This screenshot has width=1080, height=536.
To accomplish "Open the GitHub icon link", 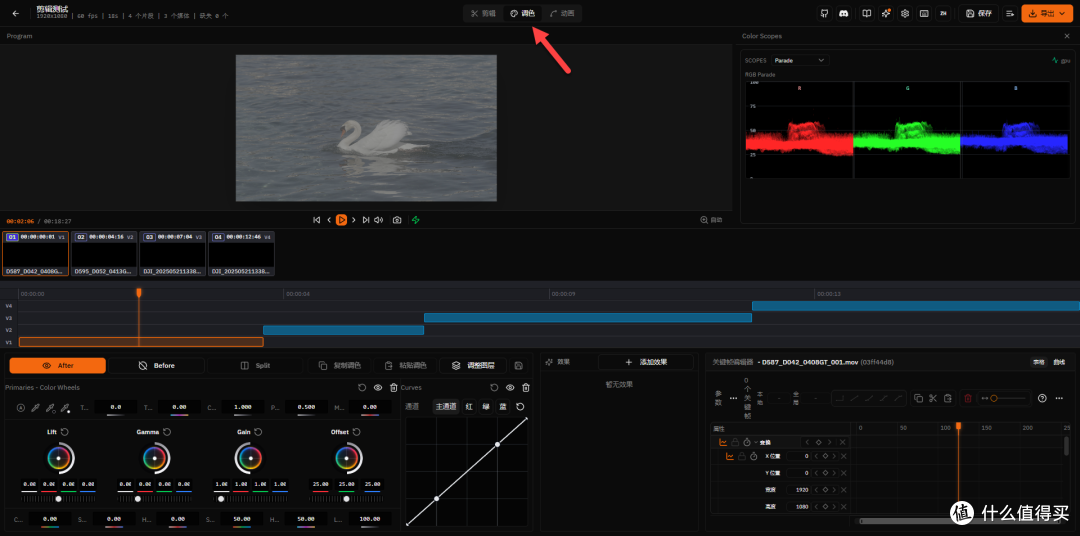I will click(x=824, y=13).
